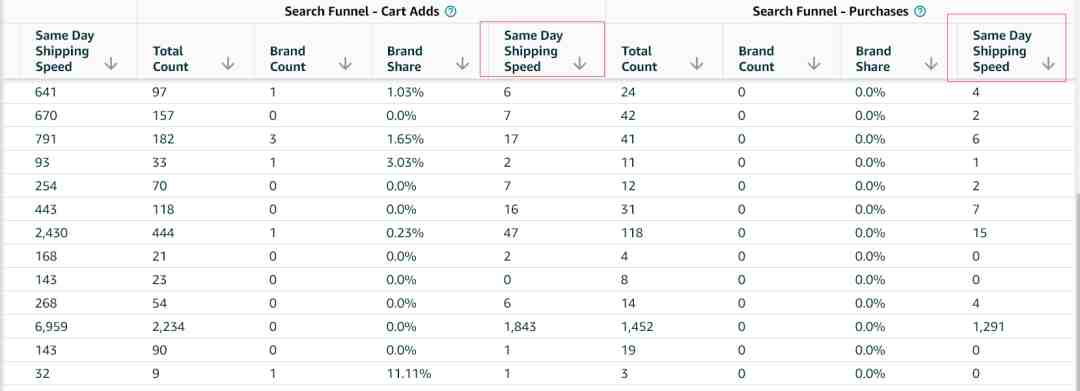Open help icon beside Search Funnel - Cart Adds
The height and width of the screenshot is (391, 1080).
click(x=450, y=11)
